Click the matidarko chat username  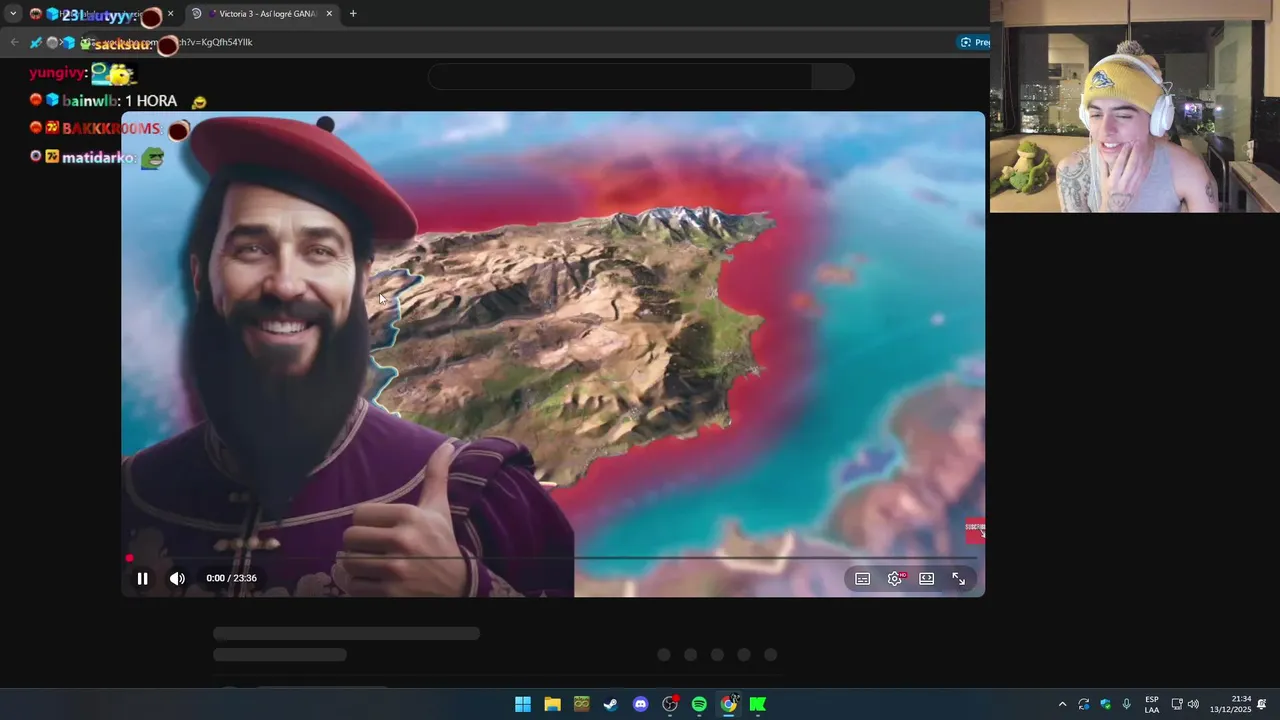(98, 157)
